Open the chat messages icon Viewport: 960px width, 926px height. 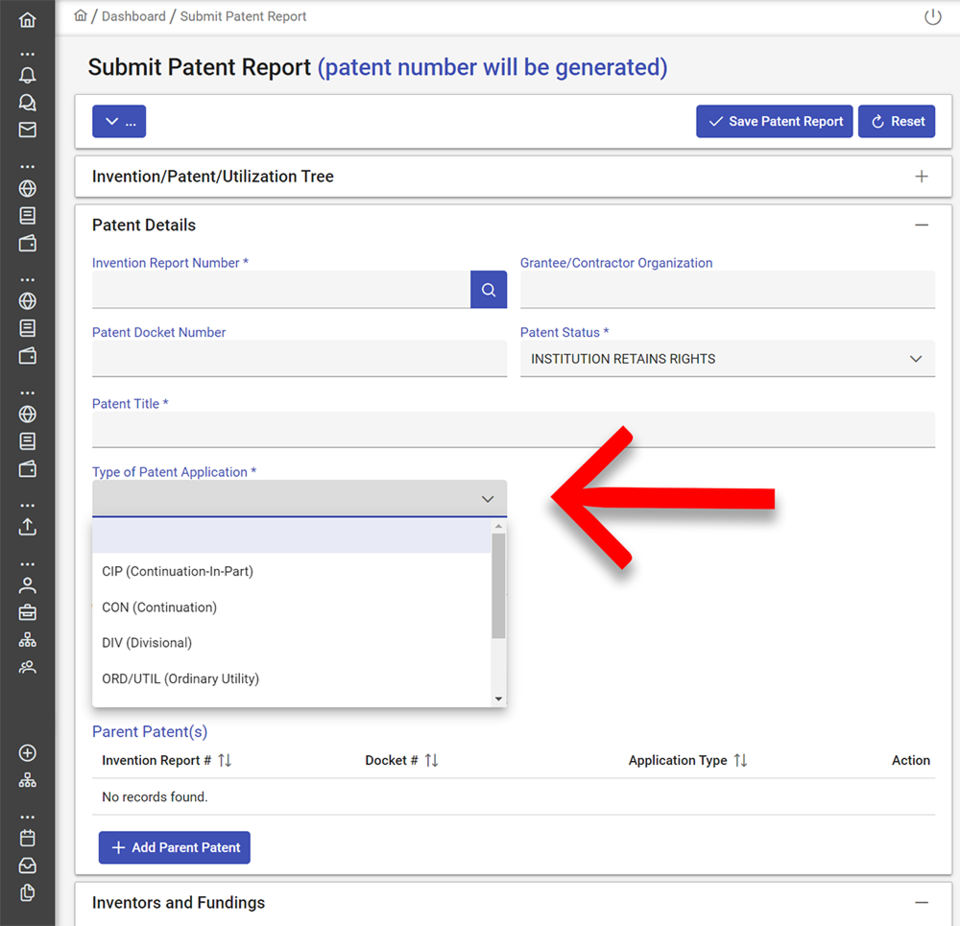[27, 102]
